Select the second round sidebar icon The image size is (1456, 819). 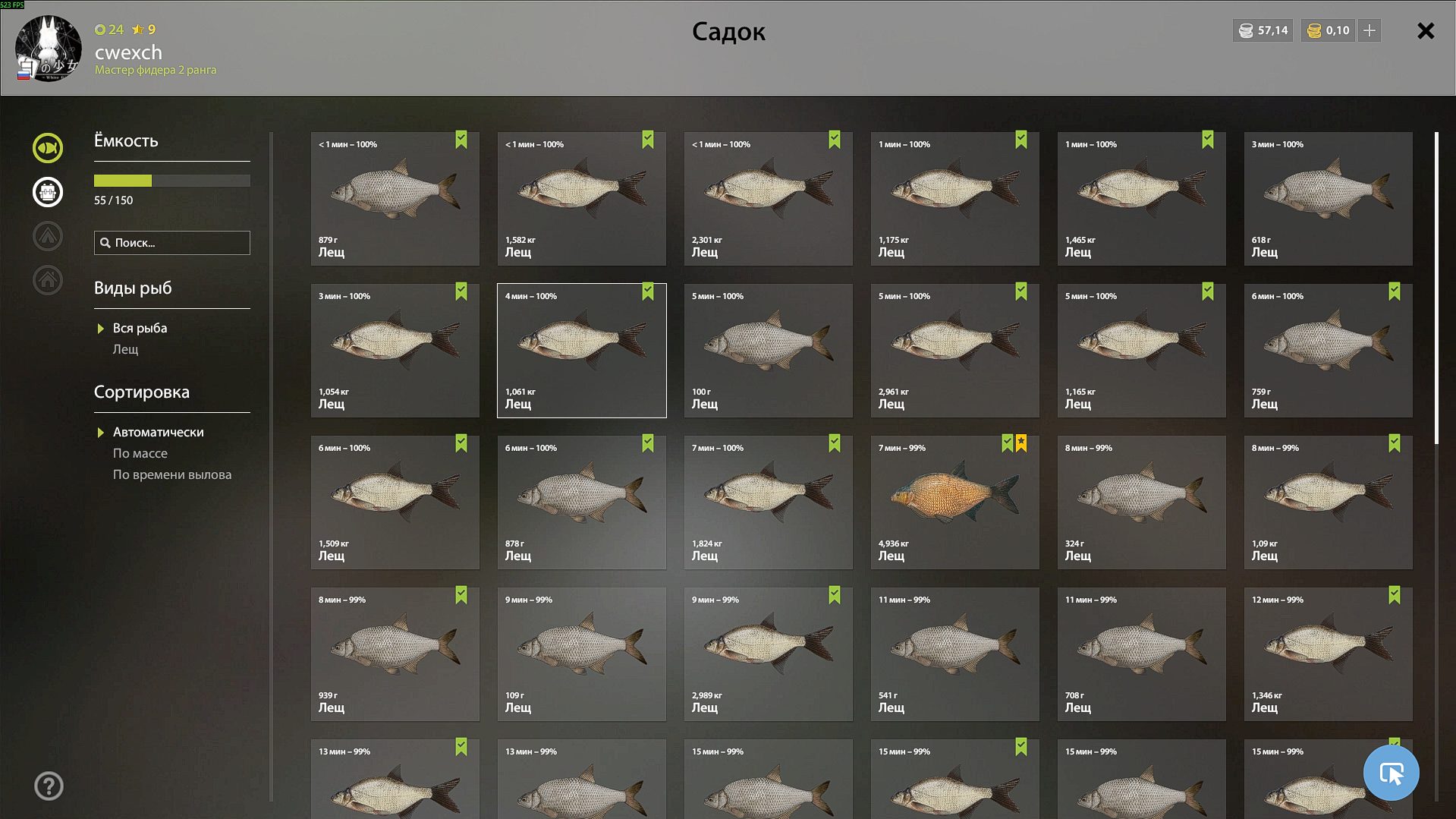[x=47, y=192]
